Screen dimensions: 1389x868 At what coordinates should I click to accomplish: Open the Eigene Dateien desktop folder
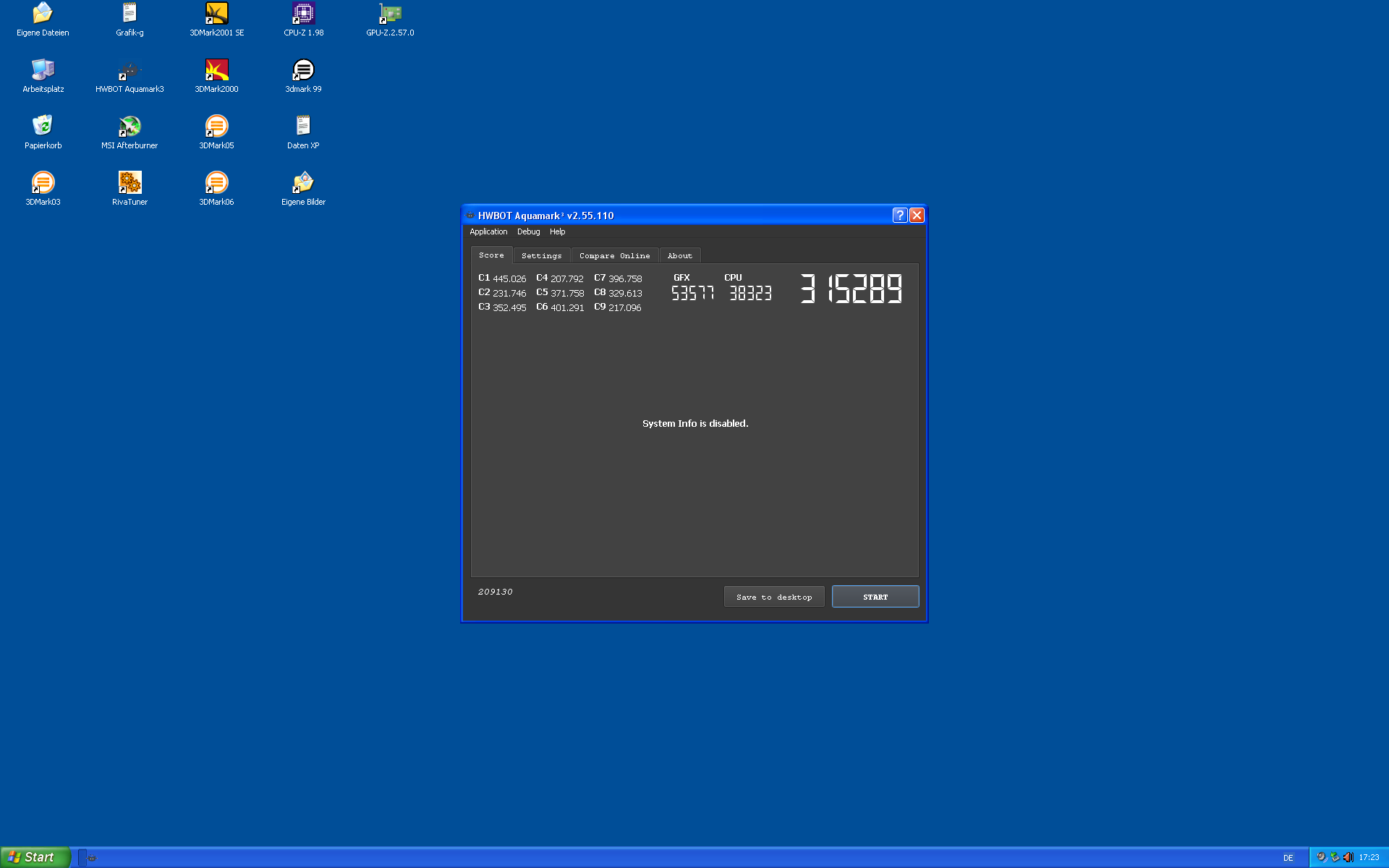43,20
